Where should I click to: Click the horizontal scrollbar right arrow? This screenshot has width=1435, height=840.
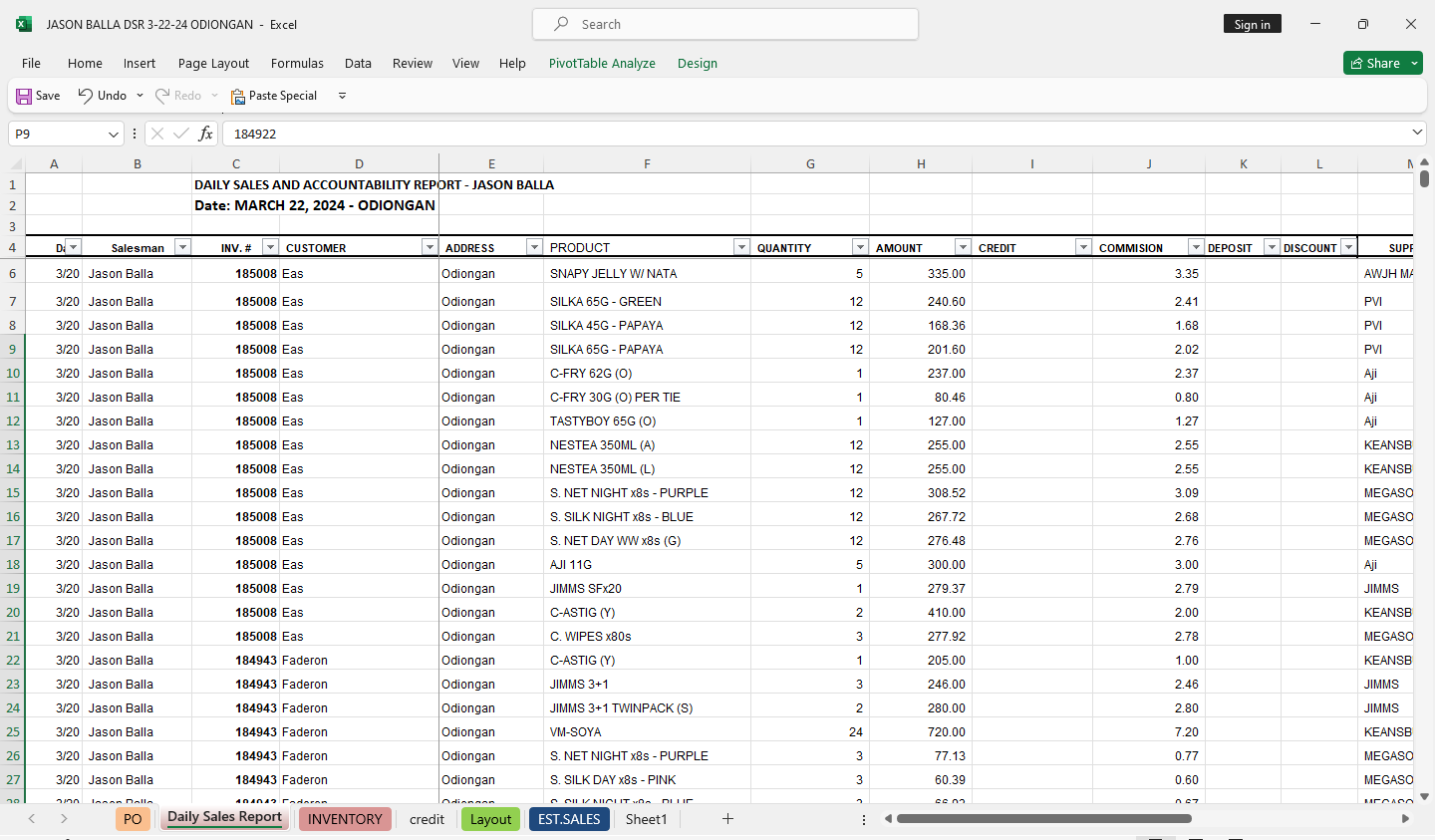pos(1405,819)
